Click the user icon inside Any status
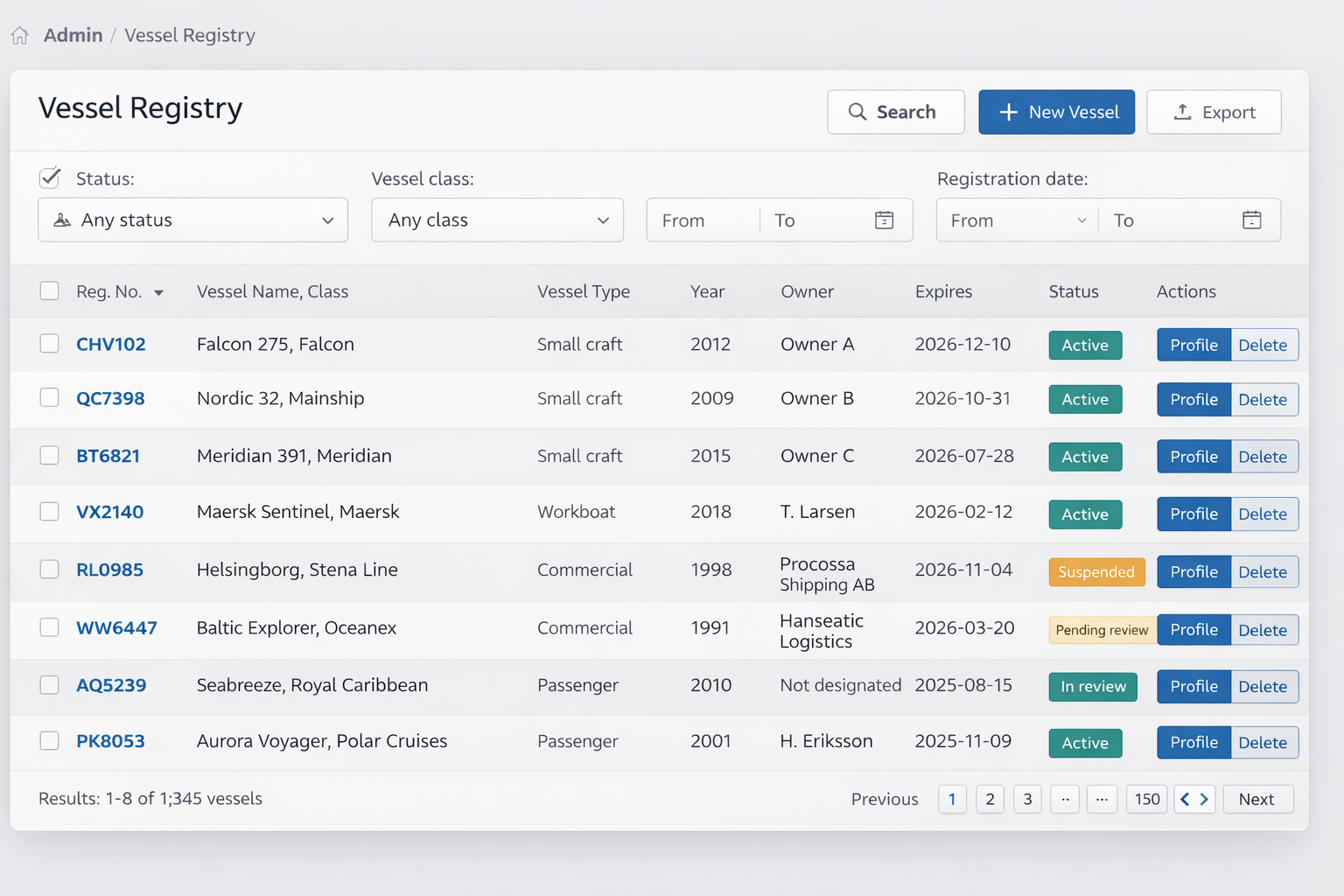This screenshot has width=1344, height=896. pyautogui.click(x=62, y=220)
